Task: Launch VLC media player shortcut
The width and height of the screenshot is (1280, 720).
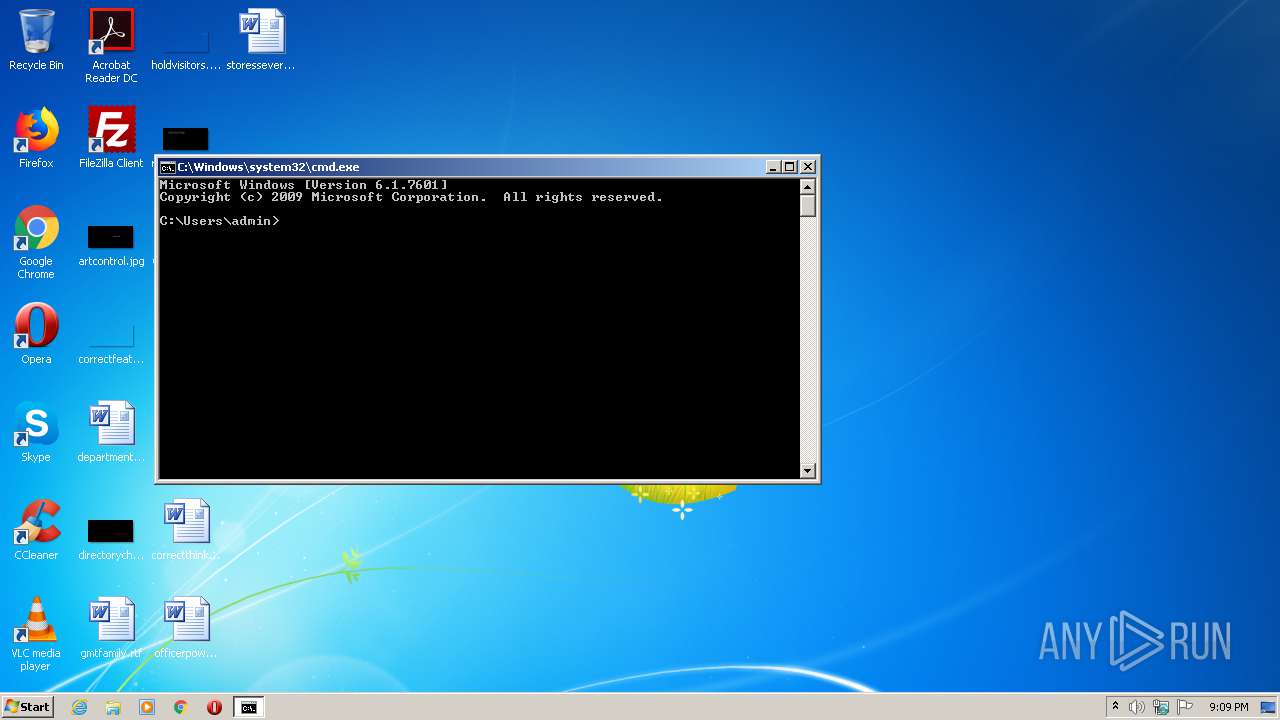Action: (x=36, y=634)
